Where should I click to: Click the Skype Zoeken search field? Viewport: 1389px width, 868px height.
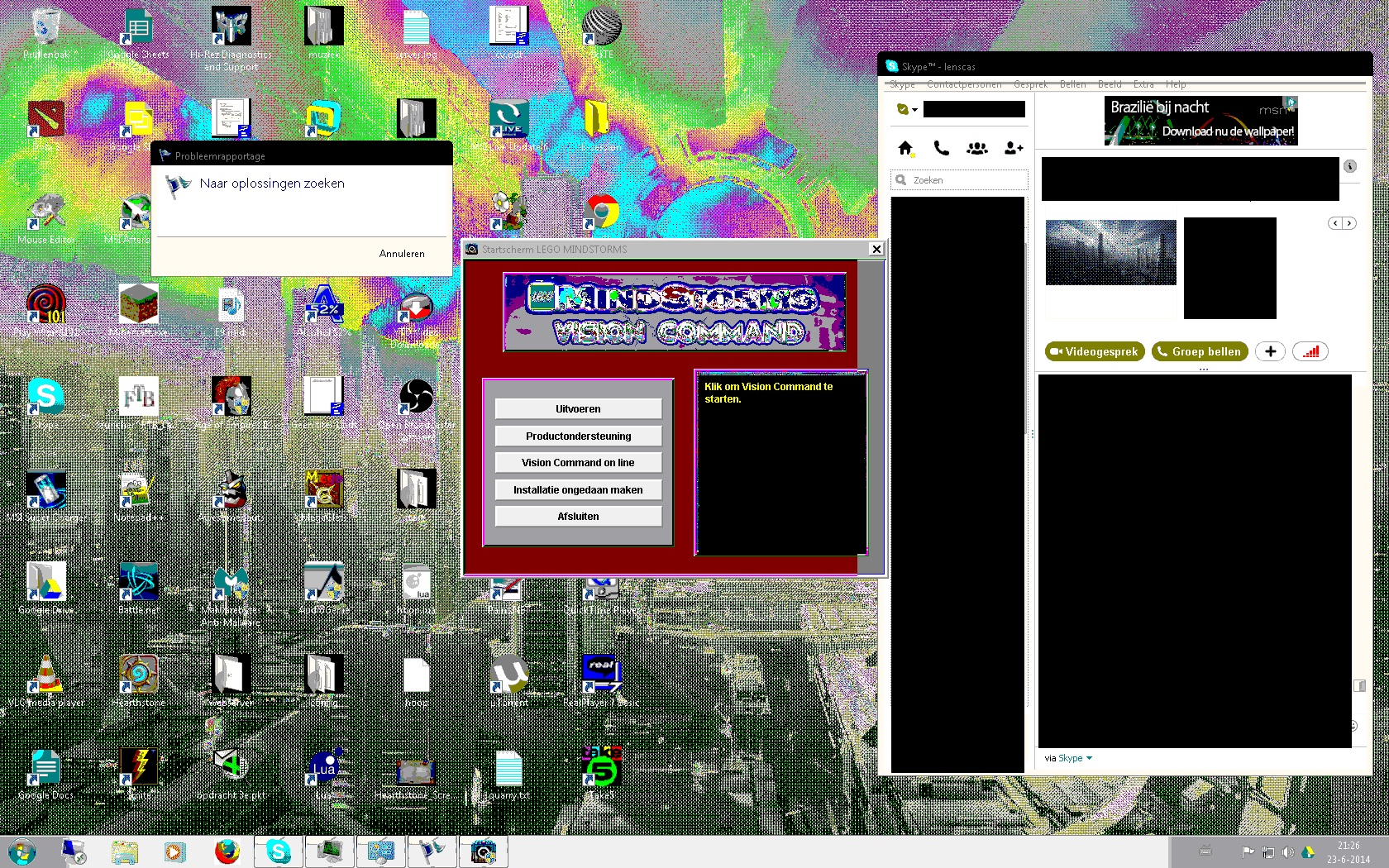tap(959, 180)
